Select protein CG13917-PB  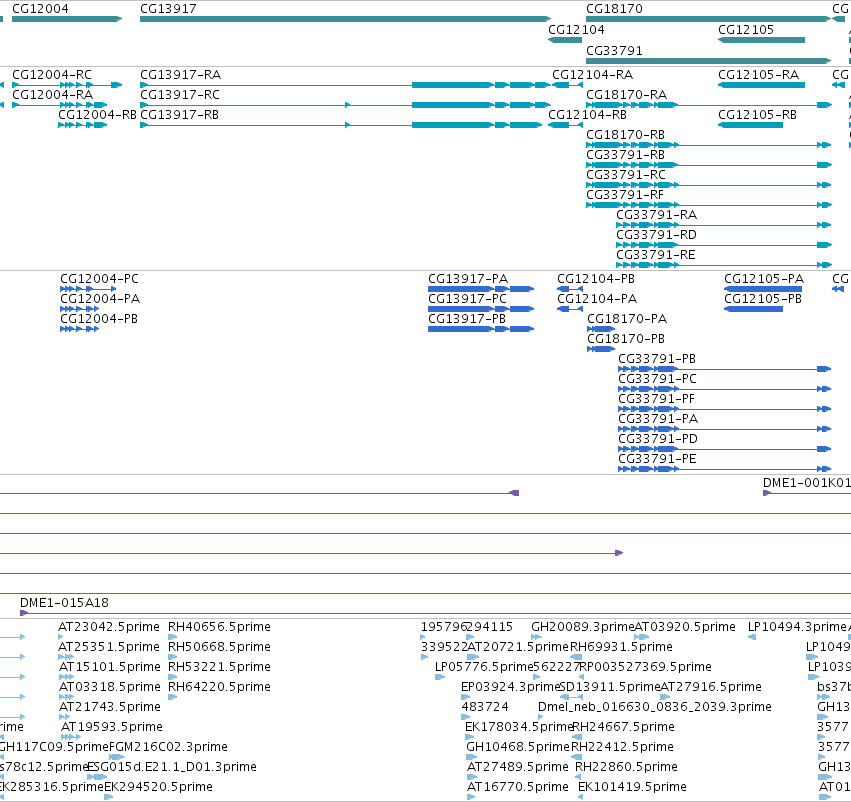(467, 319)
